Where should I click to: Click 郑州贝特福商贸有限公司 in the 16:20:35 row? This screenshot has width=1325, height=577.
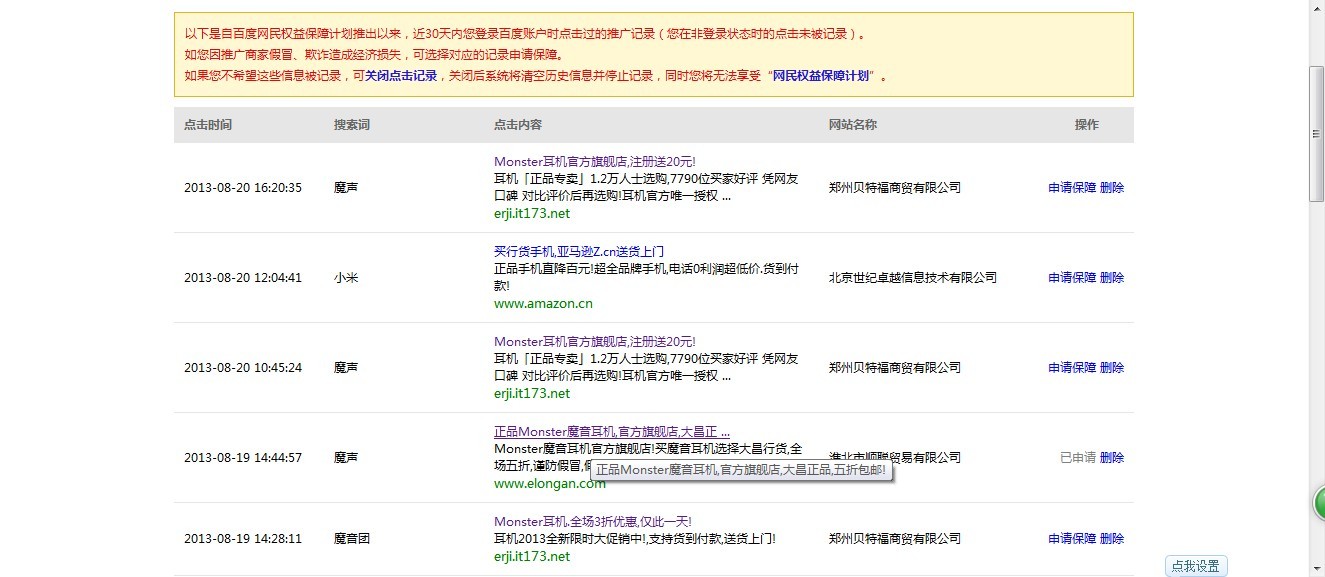point(895,188)
